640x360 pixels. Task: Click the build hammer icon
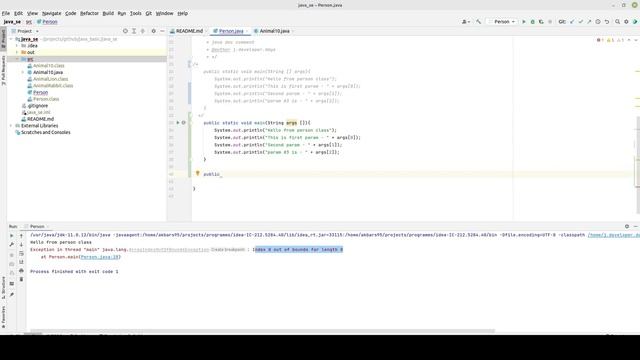478,22
